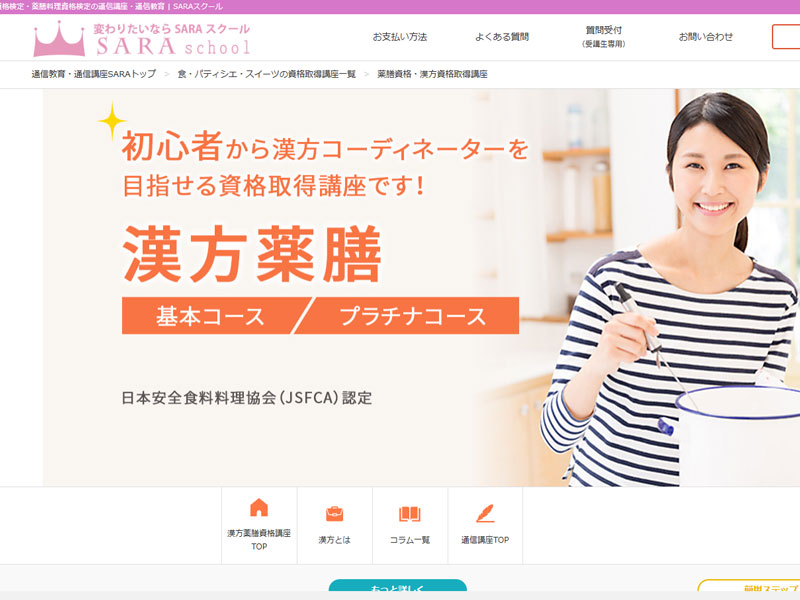Follow breadcrumb 食・パティシエ・スイーツの資格取得講座一覧
This screenshot has height=600, width=800.
coord(266,74)
